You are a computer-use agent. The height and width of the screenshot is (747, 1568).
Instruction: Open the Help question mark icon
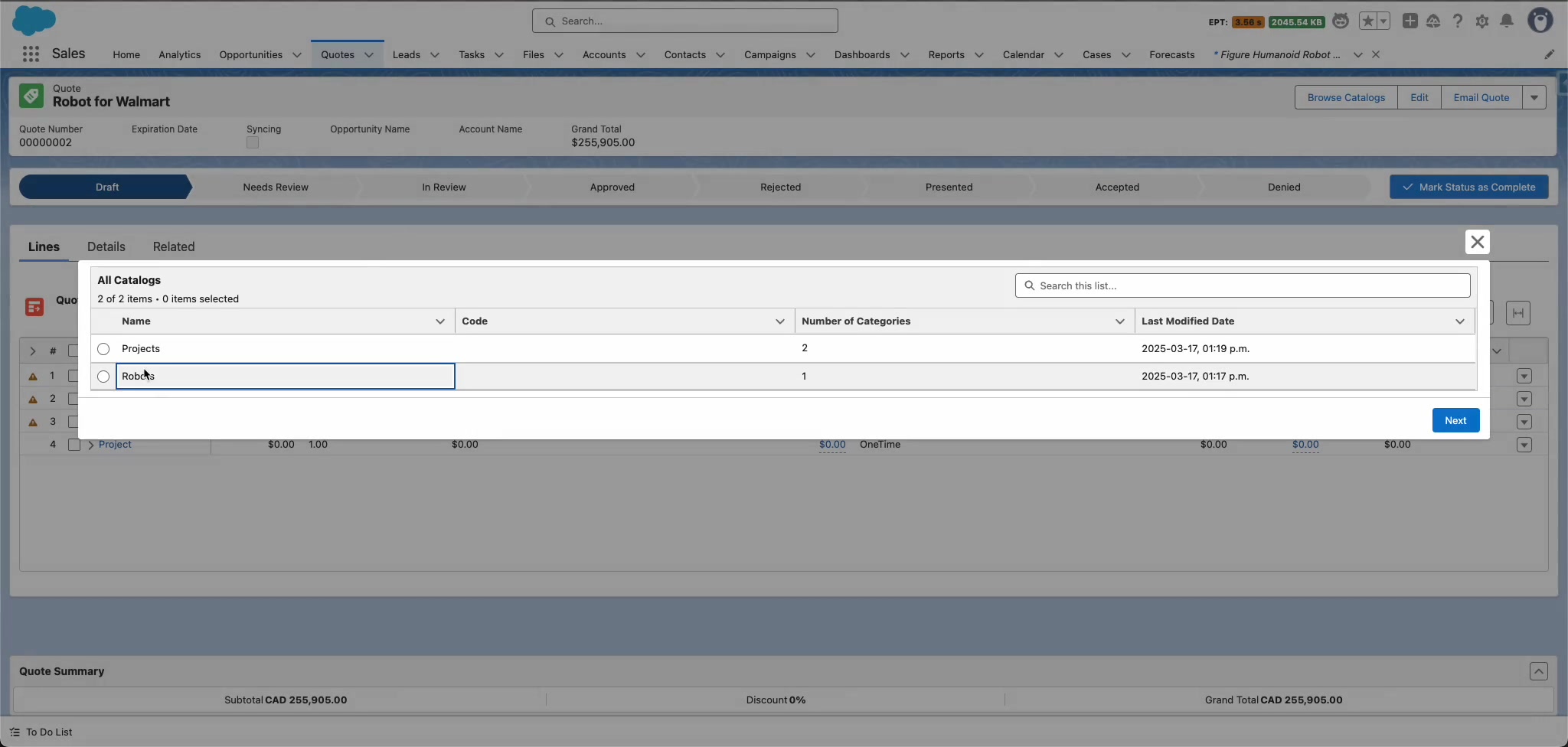[x=1458, y=21]
